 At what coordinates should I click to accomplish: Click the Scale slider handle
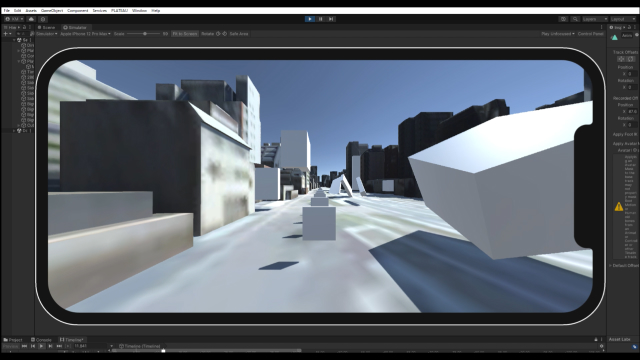click(145, 34)
